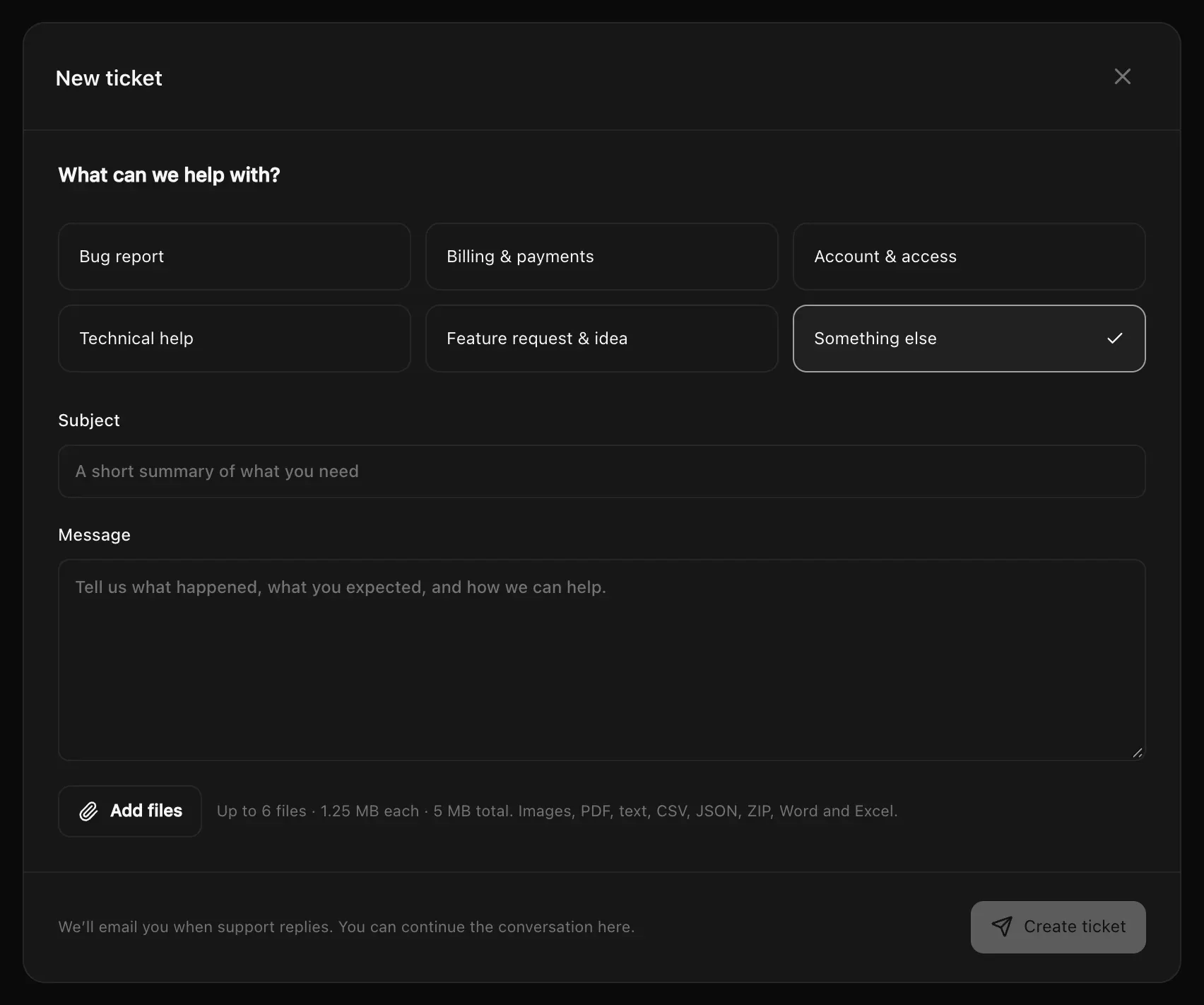Select Technical help category

[235, 339]
